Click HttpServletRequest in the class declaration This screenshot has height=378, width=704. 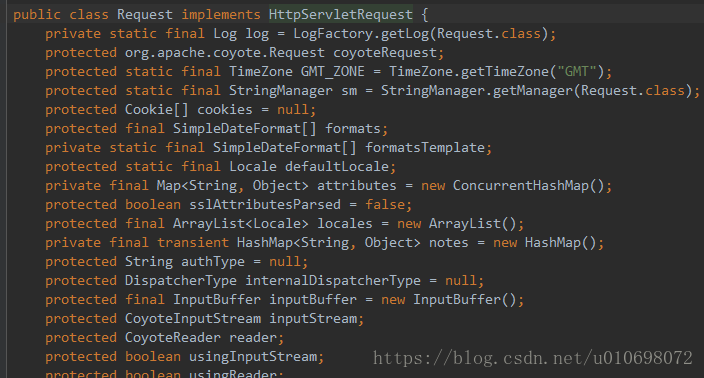340,14
